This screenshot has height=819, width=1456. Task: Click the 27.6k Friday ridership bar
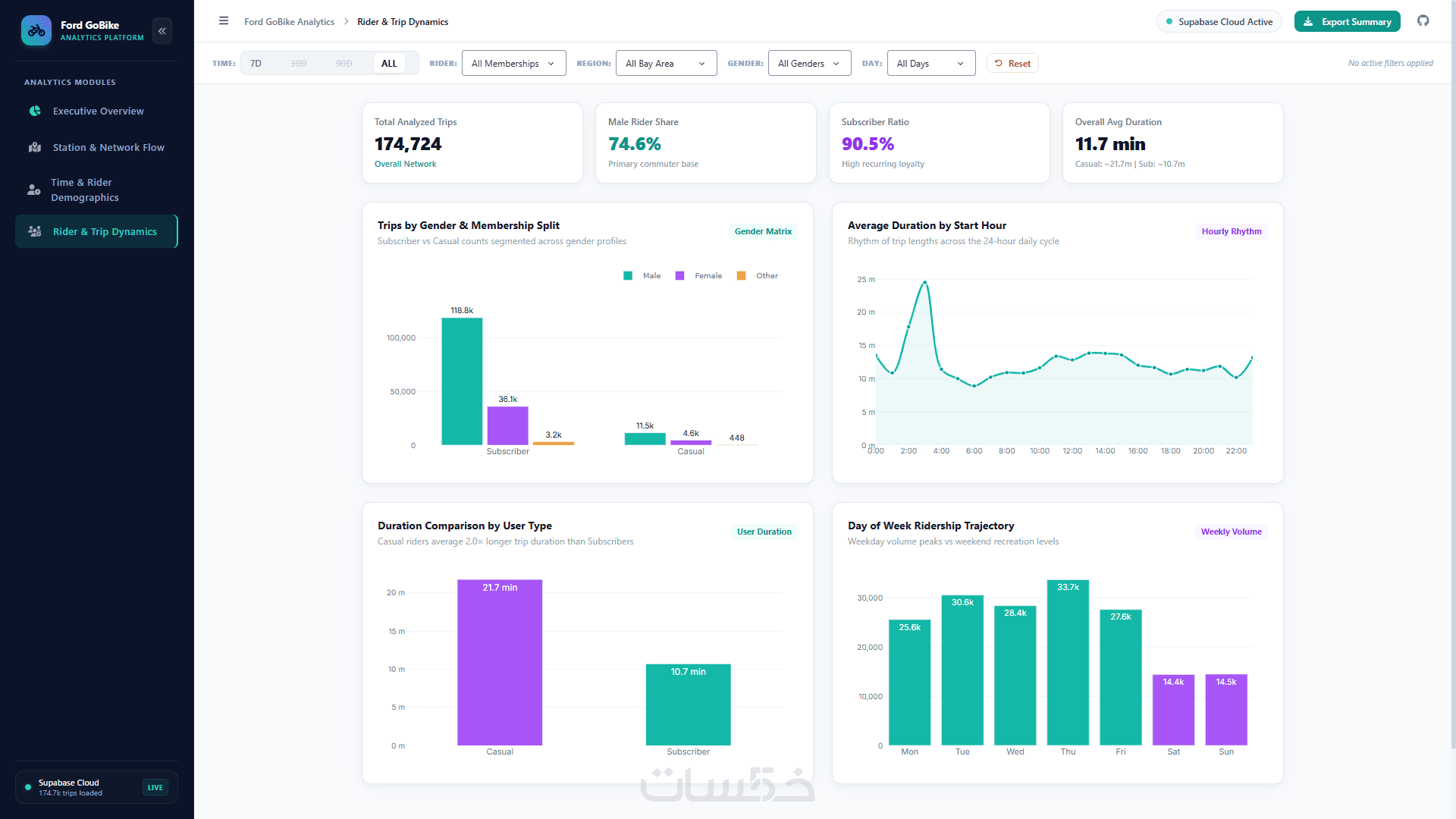click(x=1121, y=677)
